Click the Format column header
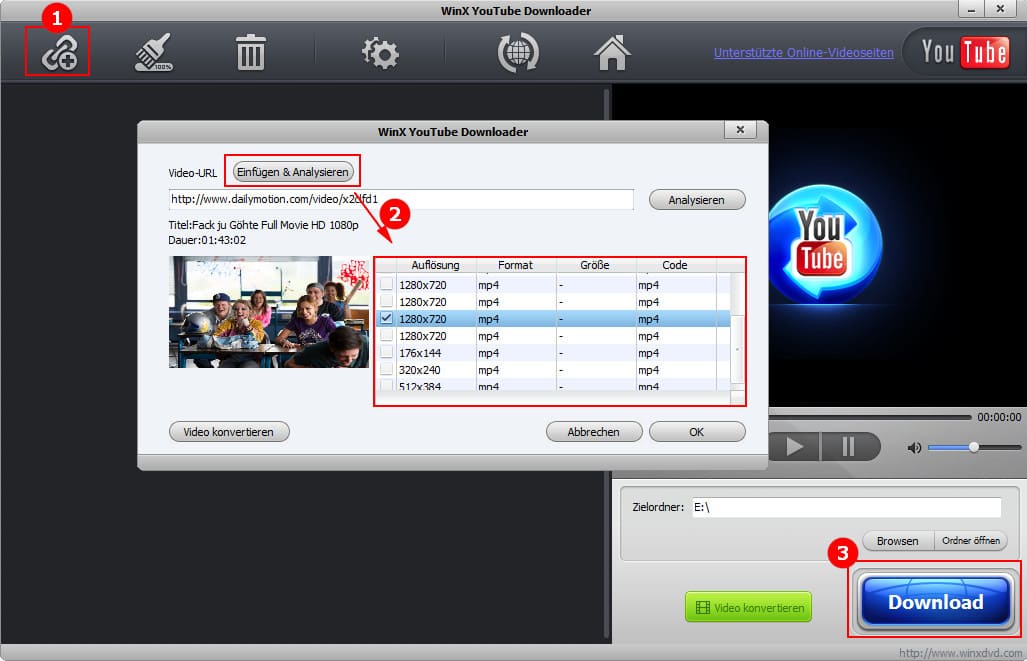Screen dimensions: 1027x661 point(515,265)
